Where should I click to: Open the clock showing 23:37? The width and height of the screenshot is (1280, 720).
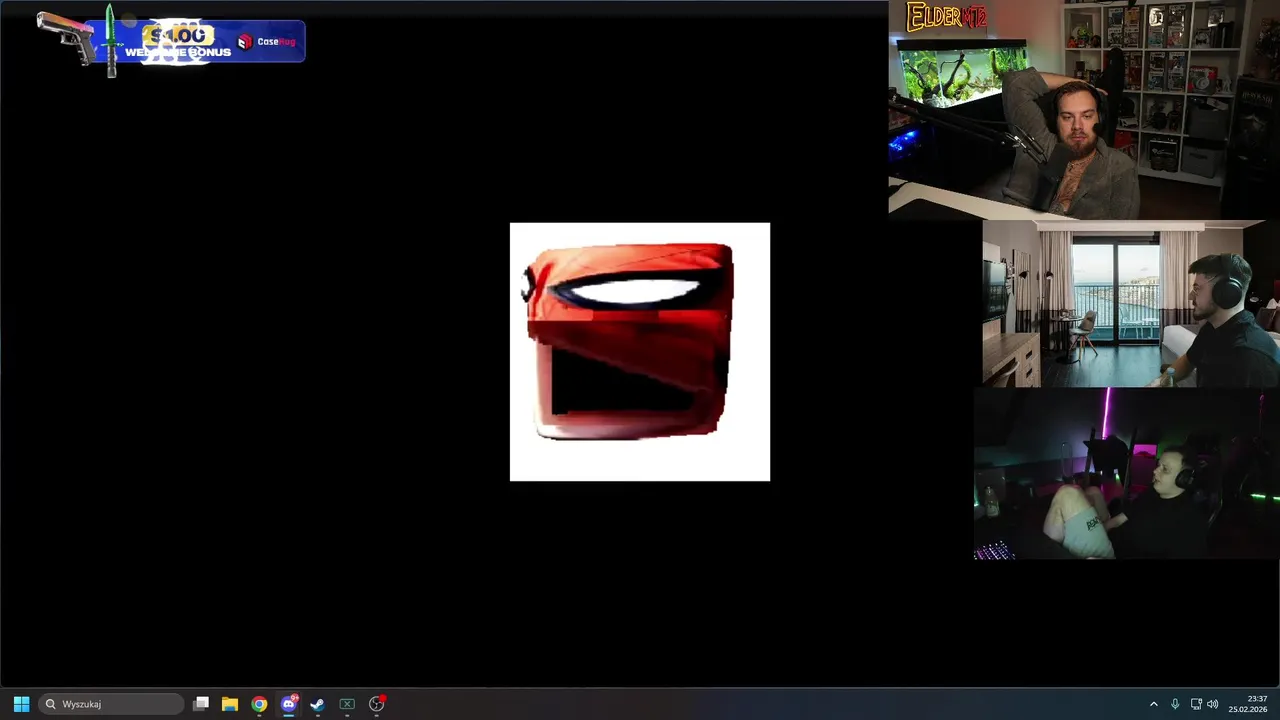(1249, 704)
